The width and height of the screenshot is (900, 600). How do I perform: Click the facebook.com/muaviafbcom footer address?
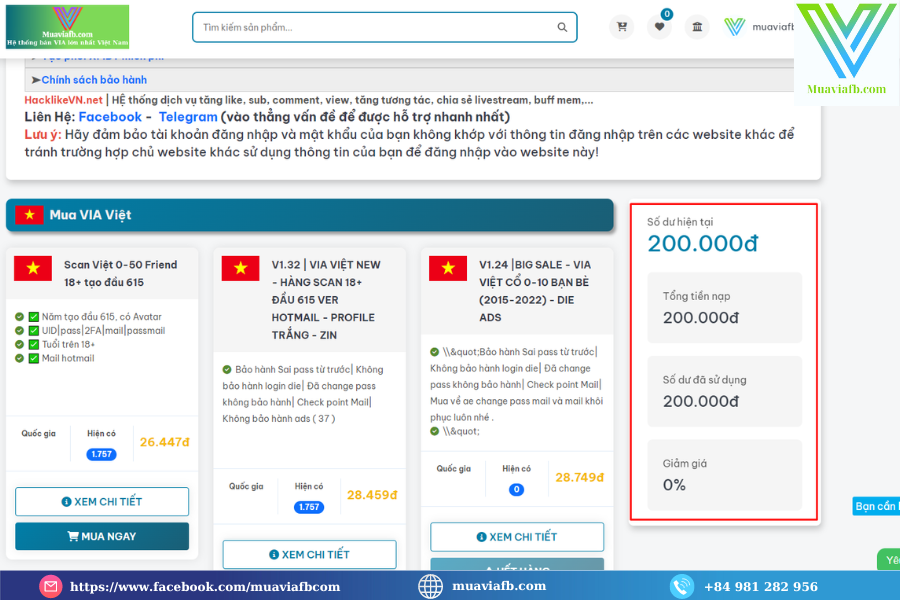[x=205, y=587]
